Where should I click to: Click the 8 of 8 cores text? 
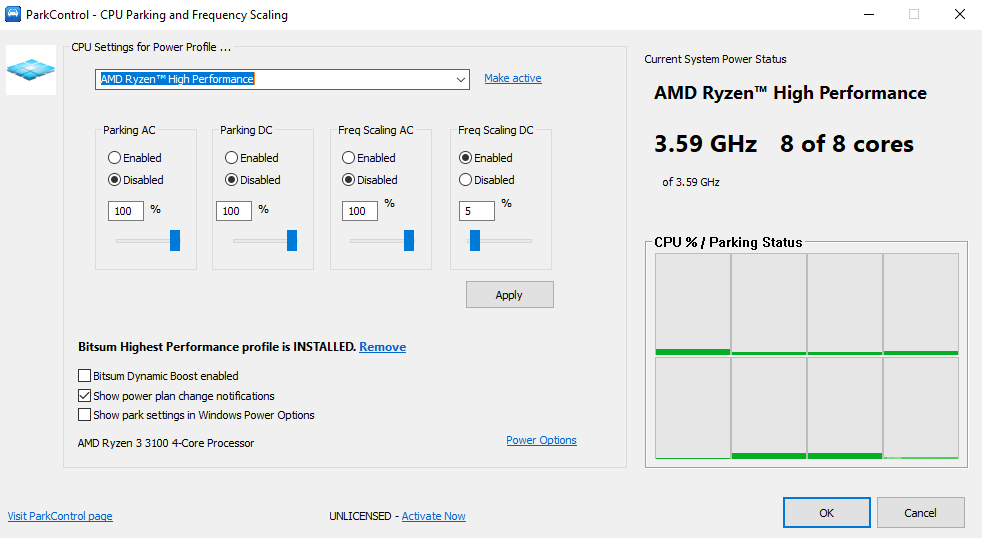pos(847,144)
